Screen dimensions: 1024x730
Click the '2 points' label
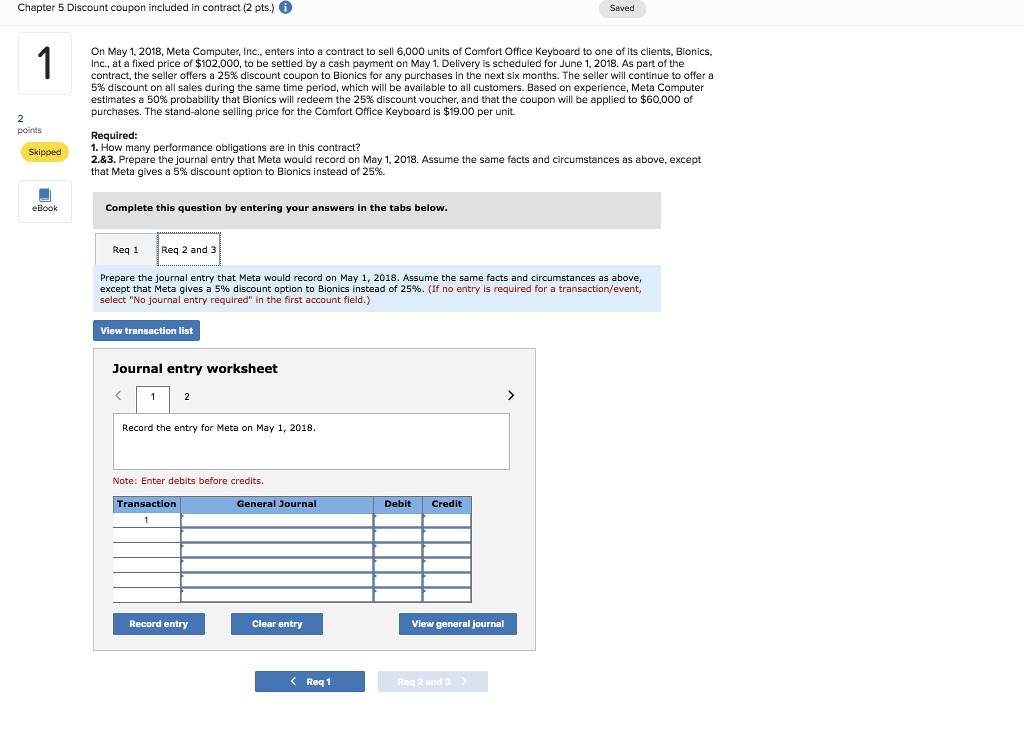click(x=29, y=124)
